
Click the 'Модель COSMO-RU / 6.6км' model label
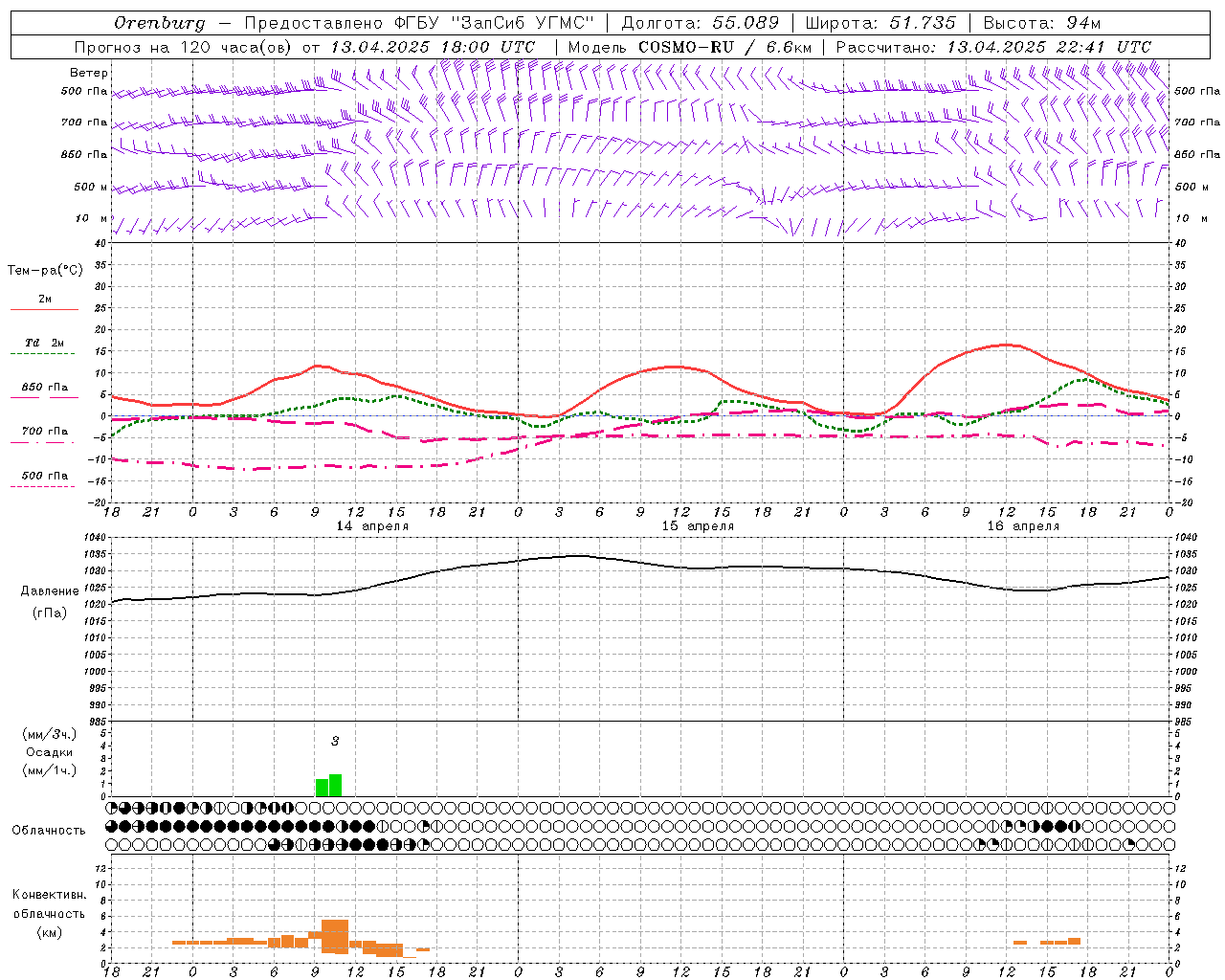tap(689, 47)
